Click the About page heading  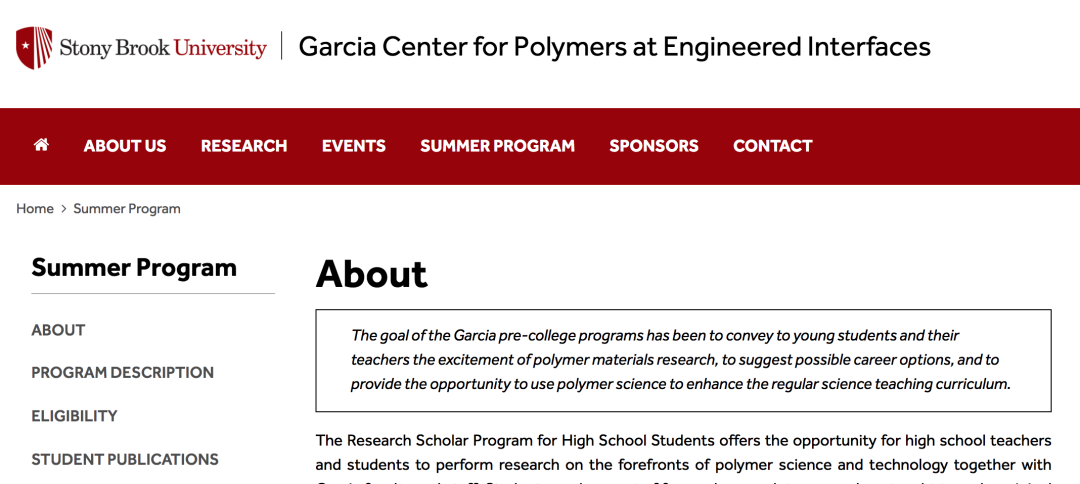[372, 273]
